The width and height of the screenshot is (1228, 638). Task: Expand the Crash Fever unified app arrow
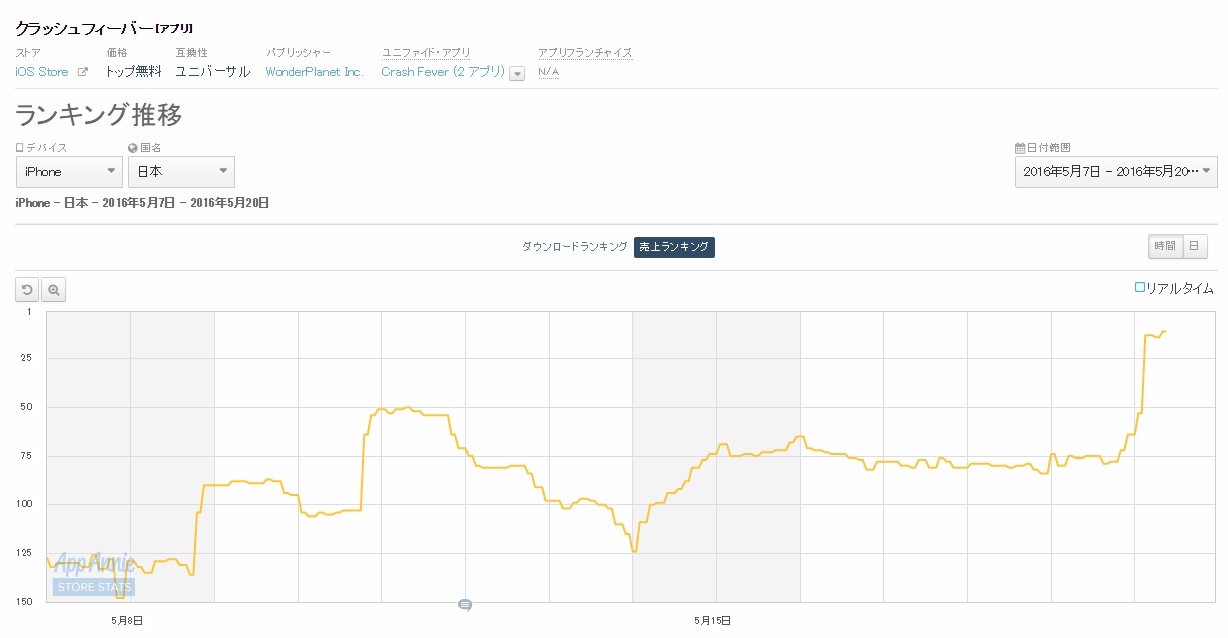[x=517, y=73]
